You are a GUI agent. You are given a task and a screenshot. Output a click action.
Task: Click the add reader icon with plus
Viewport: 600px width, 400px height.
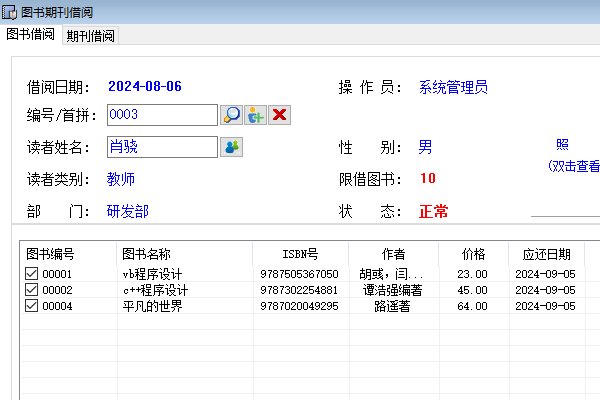coord(256,115)
